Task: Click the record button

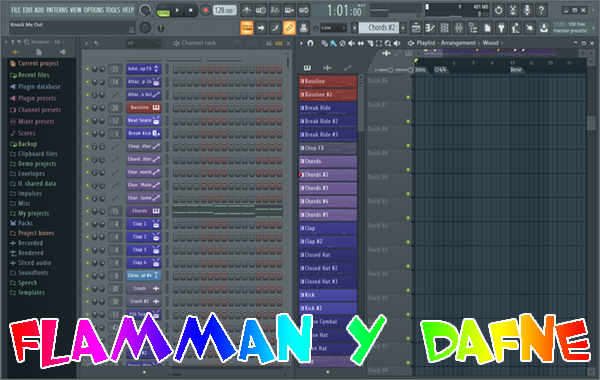Action: click(x=205, y=10)
